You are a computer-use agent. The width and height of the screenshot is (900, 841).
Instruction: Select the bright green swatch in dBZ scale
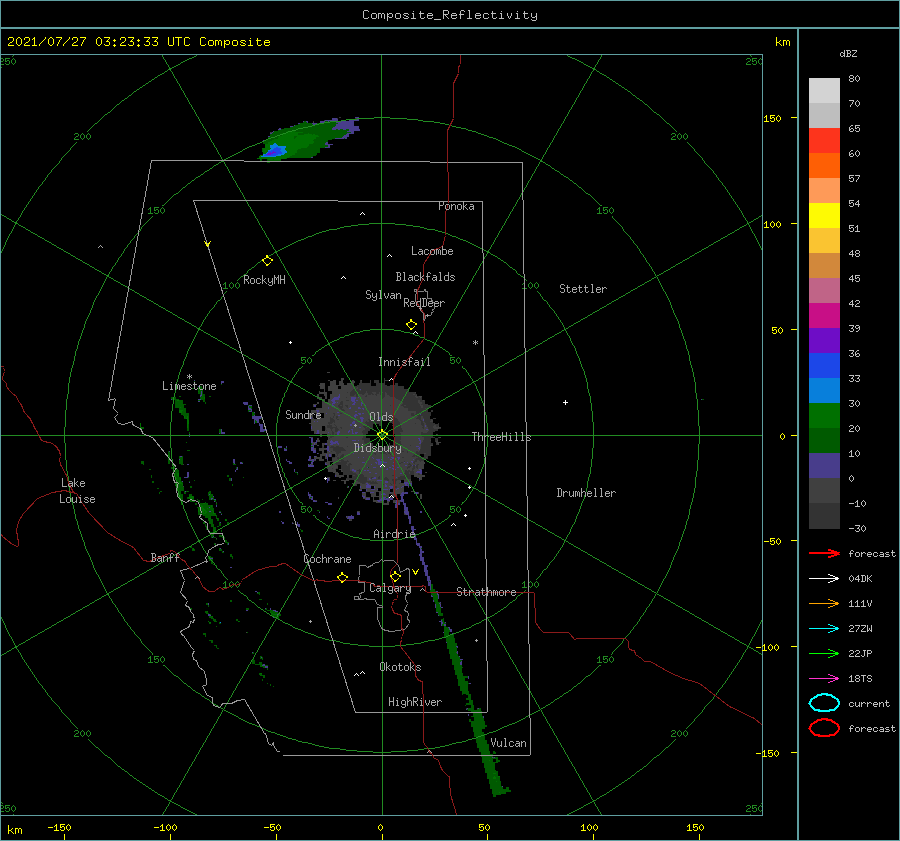pos(824,416)
